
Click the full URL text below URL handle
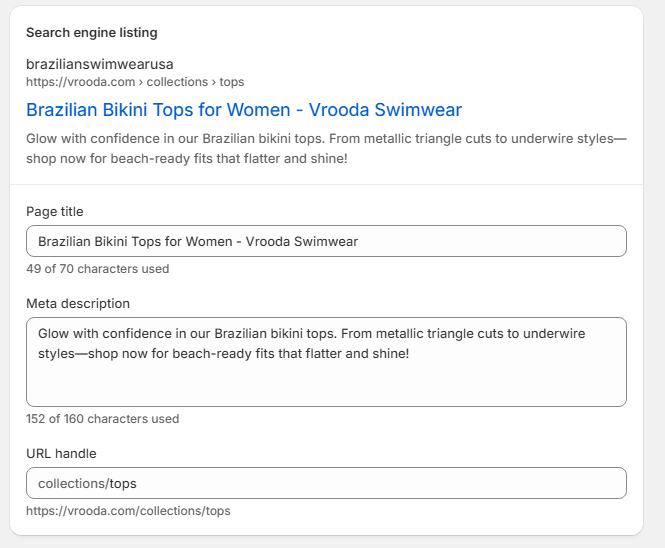pyautogui.click(x=128, y=511)
